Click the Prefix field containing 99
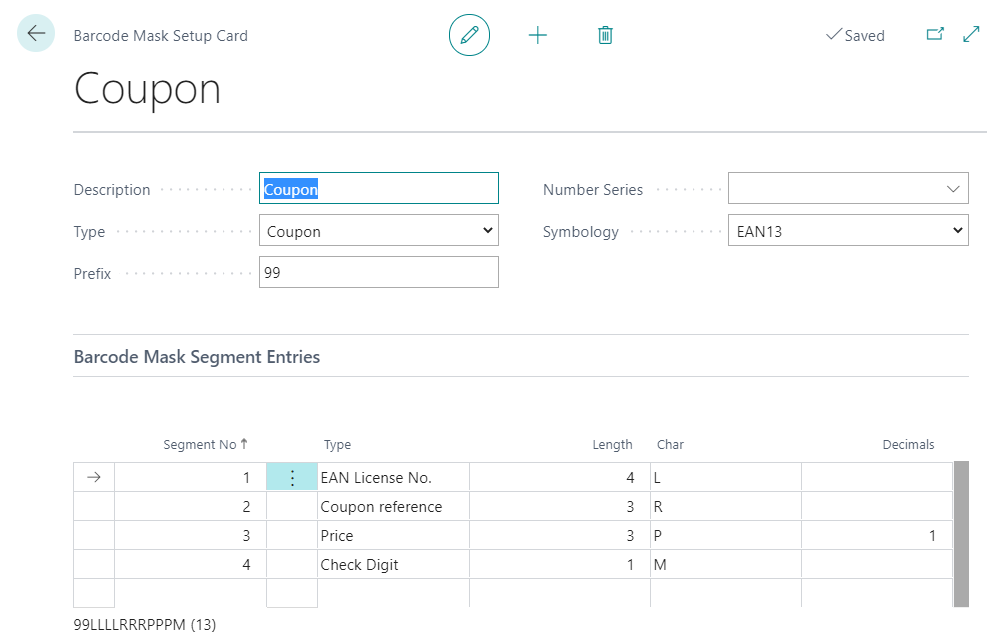Screen dimensions: 987x644 click(378, 273)
